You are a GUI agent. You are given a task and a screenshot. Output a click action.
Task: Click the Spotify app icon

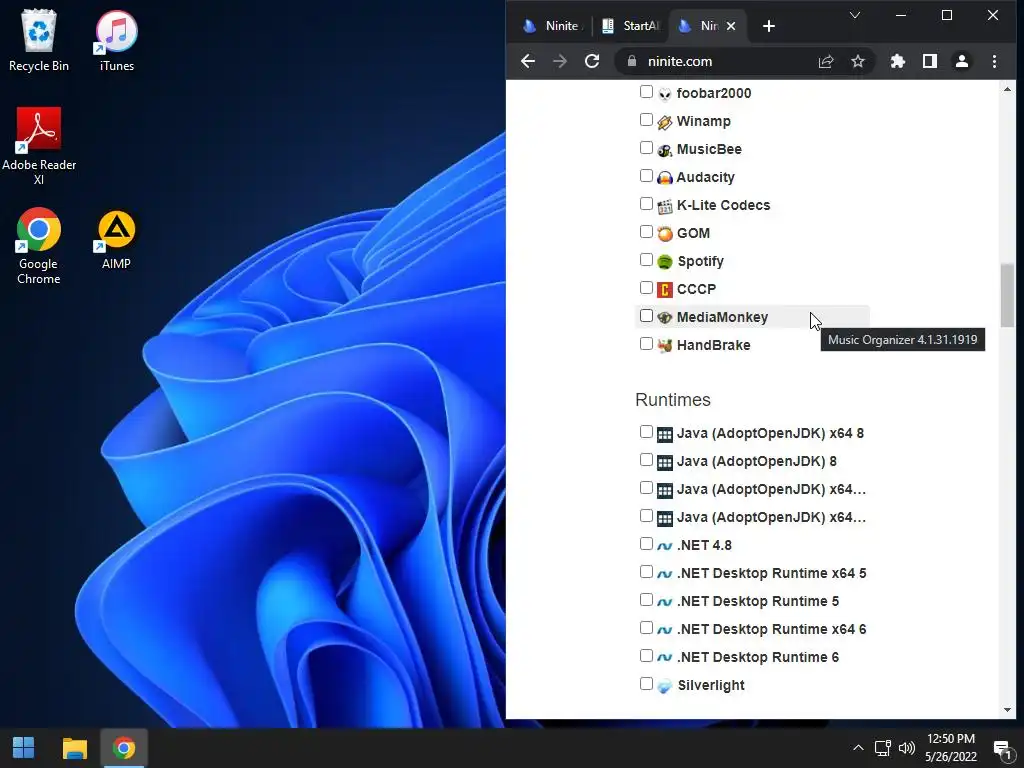pos(664,262)
